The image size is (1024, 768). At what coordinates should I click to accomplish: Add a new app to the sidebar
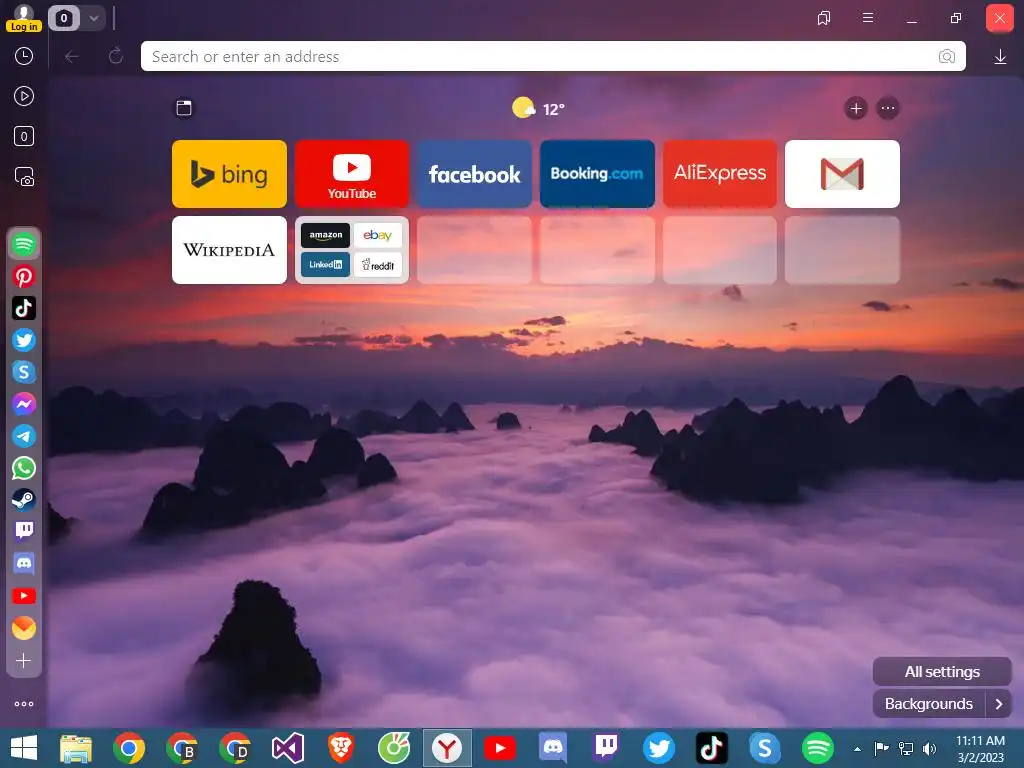24,660
